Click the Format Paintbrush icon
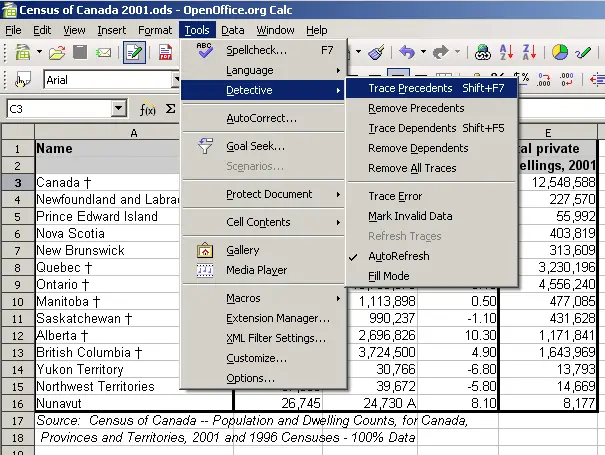This screenshot has height=455, width=605. (x=376, y=52)
